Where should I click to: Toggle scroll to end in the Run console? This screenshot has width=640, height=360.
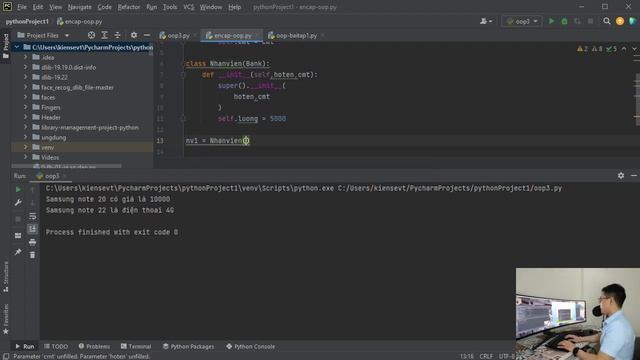click(33, 229)
